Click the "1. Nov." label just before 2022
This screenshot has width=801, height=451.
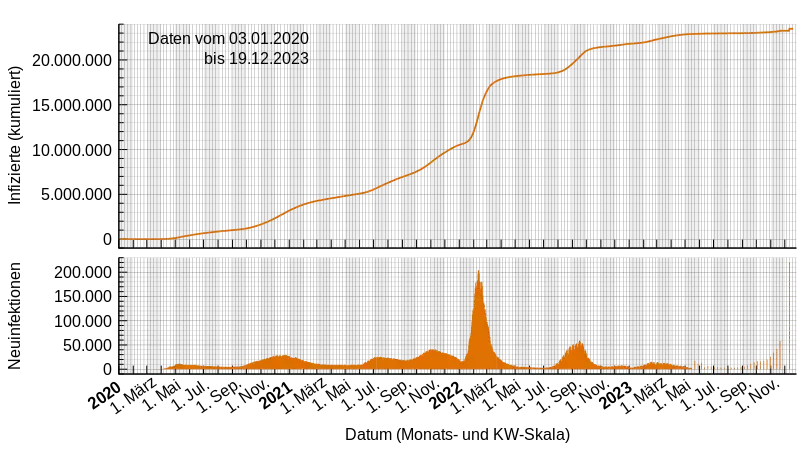point(418,396)
